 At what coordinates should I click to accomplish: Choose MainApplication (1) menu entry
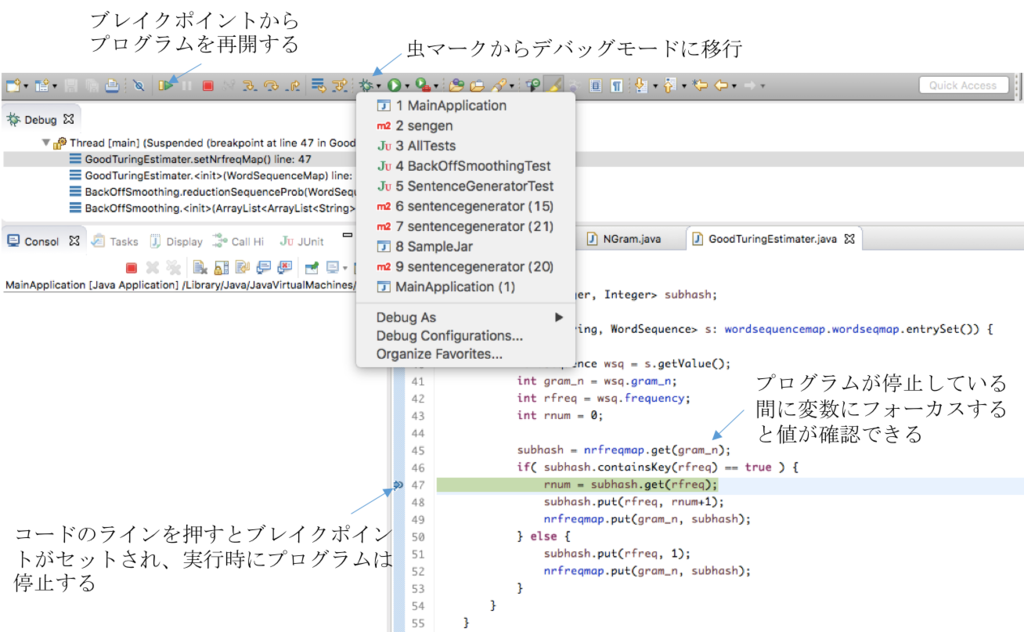[466, 287]
